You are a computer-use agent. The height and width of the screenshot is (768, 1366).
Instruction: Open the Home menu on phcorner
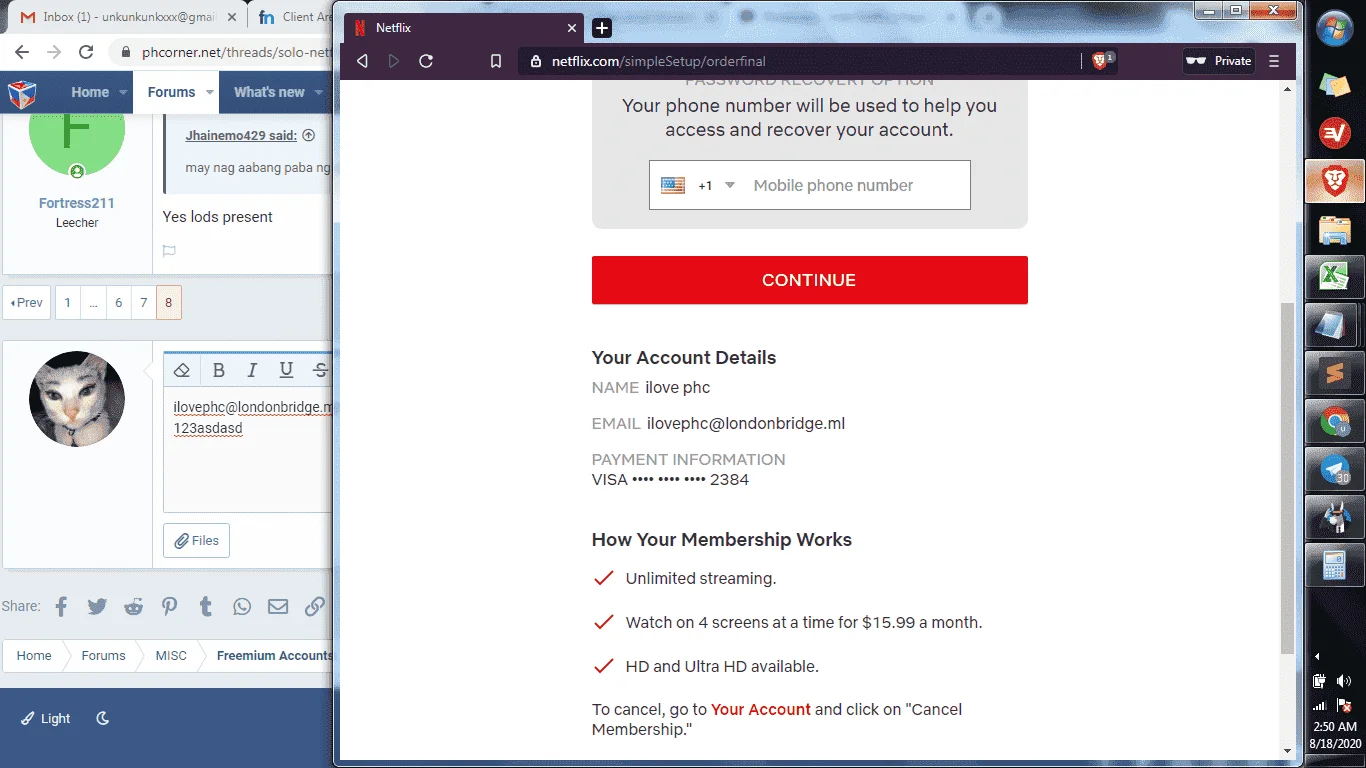coord(90,92)
